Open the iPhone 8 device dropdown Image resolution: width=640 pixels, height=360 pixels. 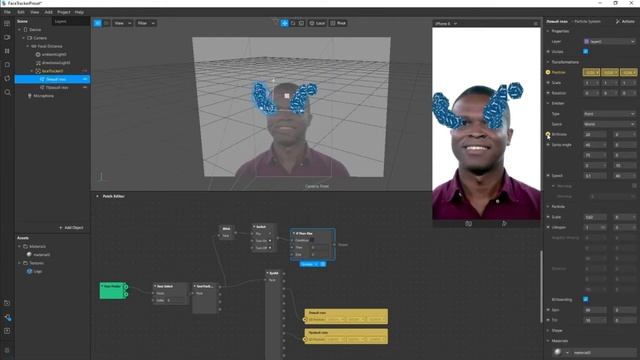click(x=446, y=24)
